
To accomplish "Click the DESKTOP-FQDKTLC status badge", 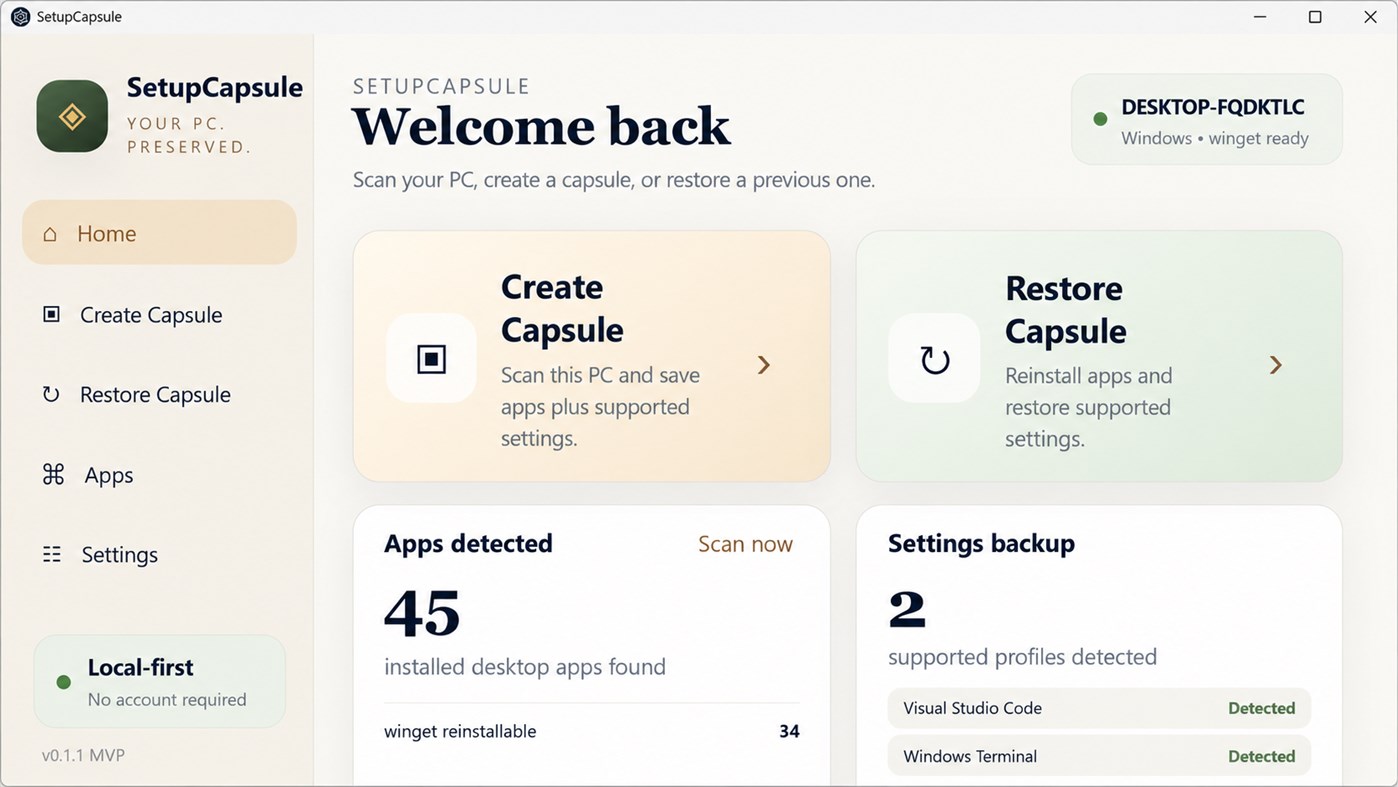I will 1207,119.
